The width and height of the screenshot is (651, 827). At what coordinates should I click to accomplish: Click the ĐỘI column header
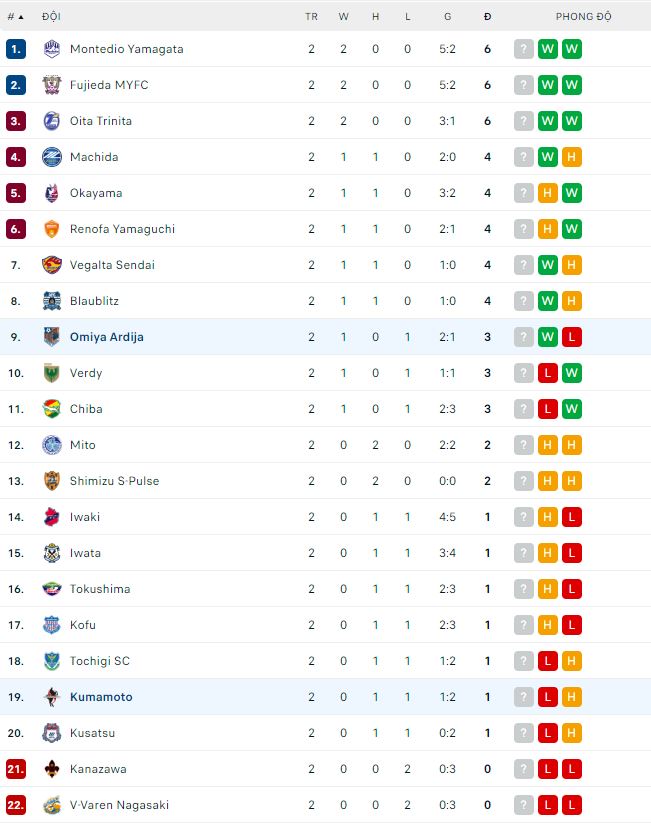point(51,17)
